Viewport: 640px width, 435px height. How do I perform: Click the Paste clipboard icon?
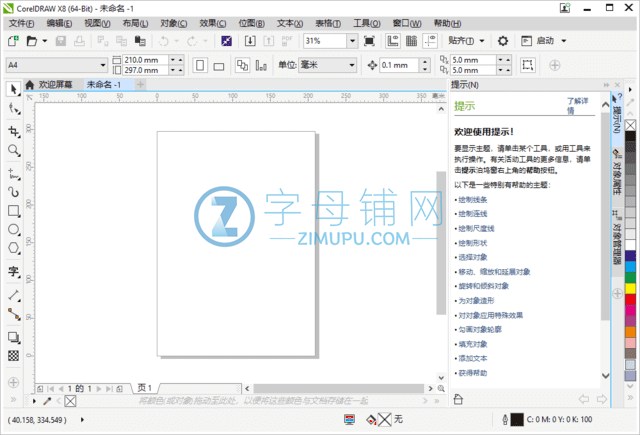click(x=140, y=41)
